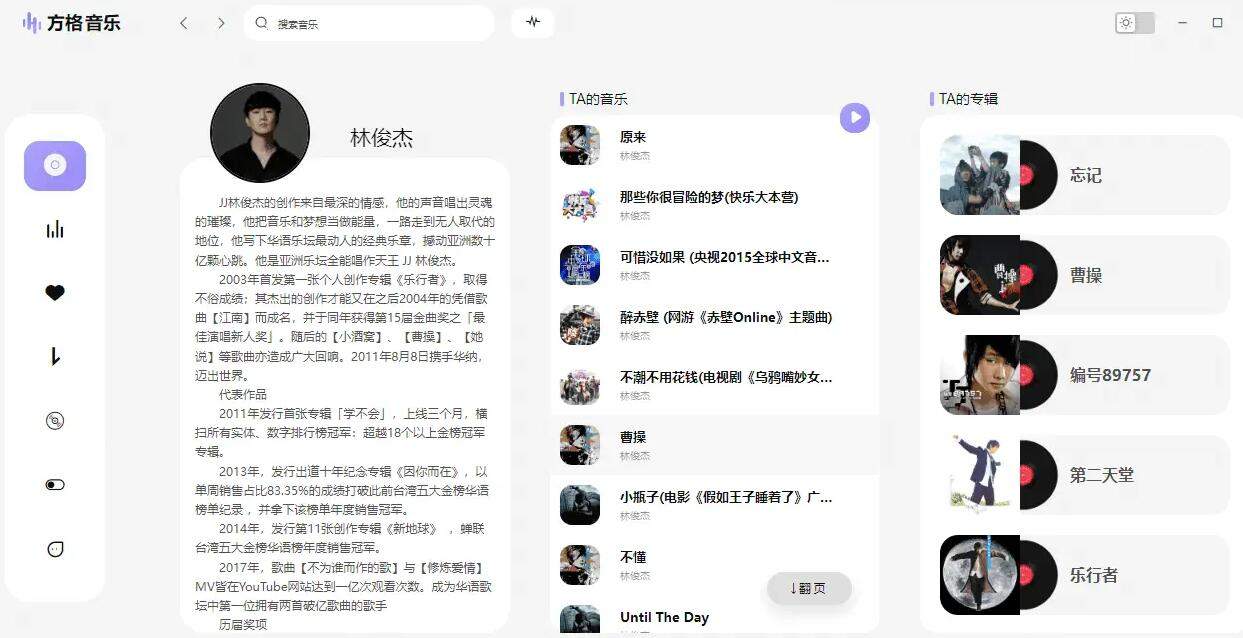Click the smiley face sidebar icon

[55, 549]
